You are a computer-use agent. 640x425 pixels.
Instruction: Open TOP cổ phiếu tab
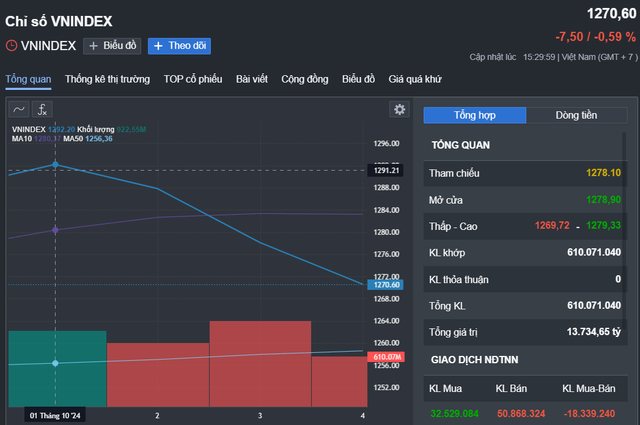coord(192,79)
